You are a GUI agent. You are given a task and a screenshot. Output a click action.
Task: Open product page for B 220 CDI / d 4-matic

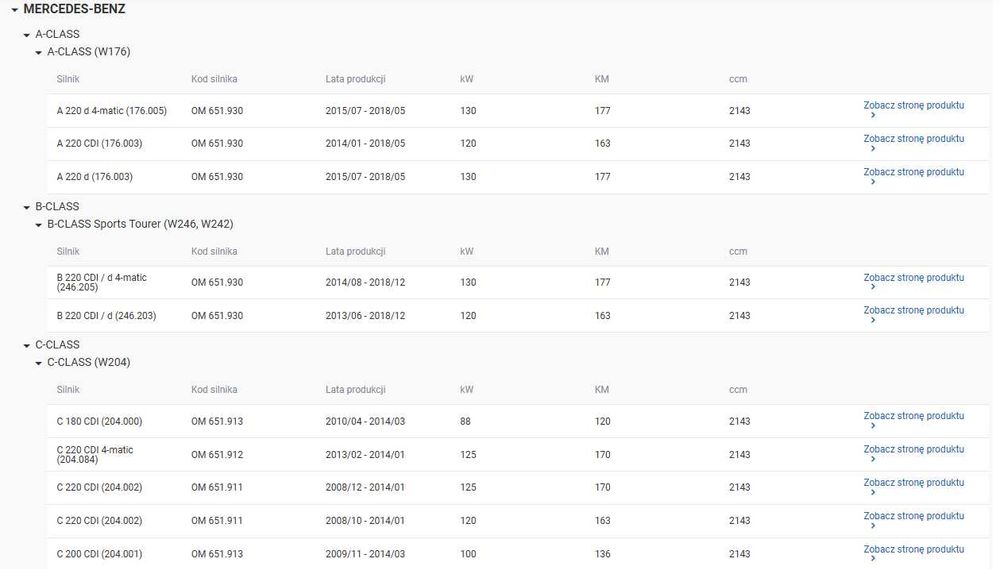click(913, 277)
